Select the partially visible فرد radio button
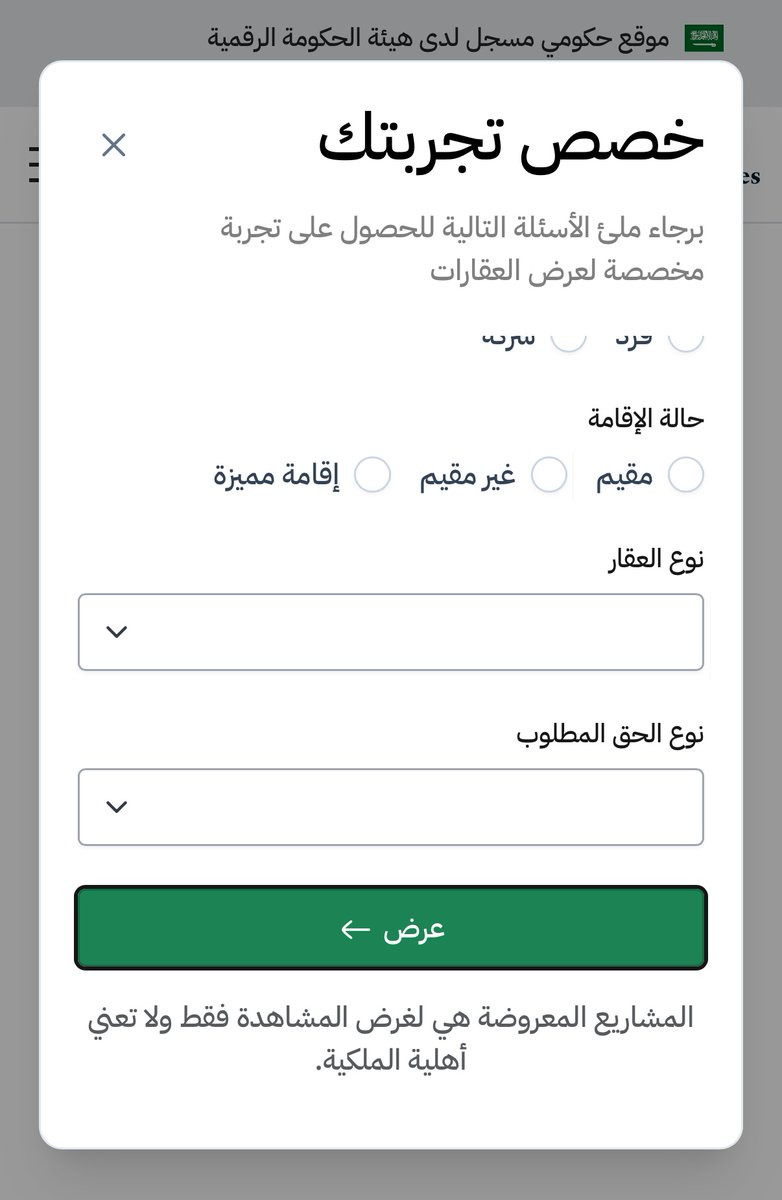 coord(686,340)
